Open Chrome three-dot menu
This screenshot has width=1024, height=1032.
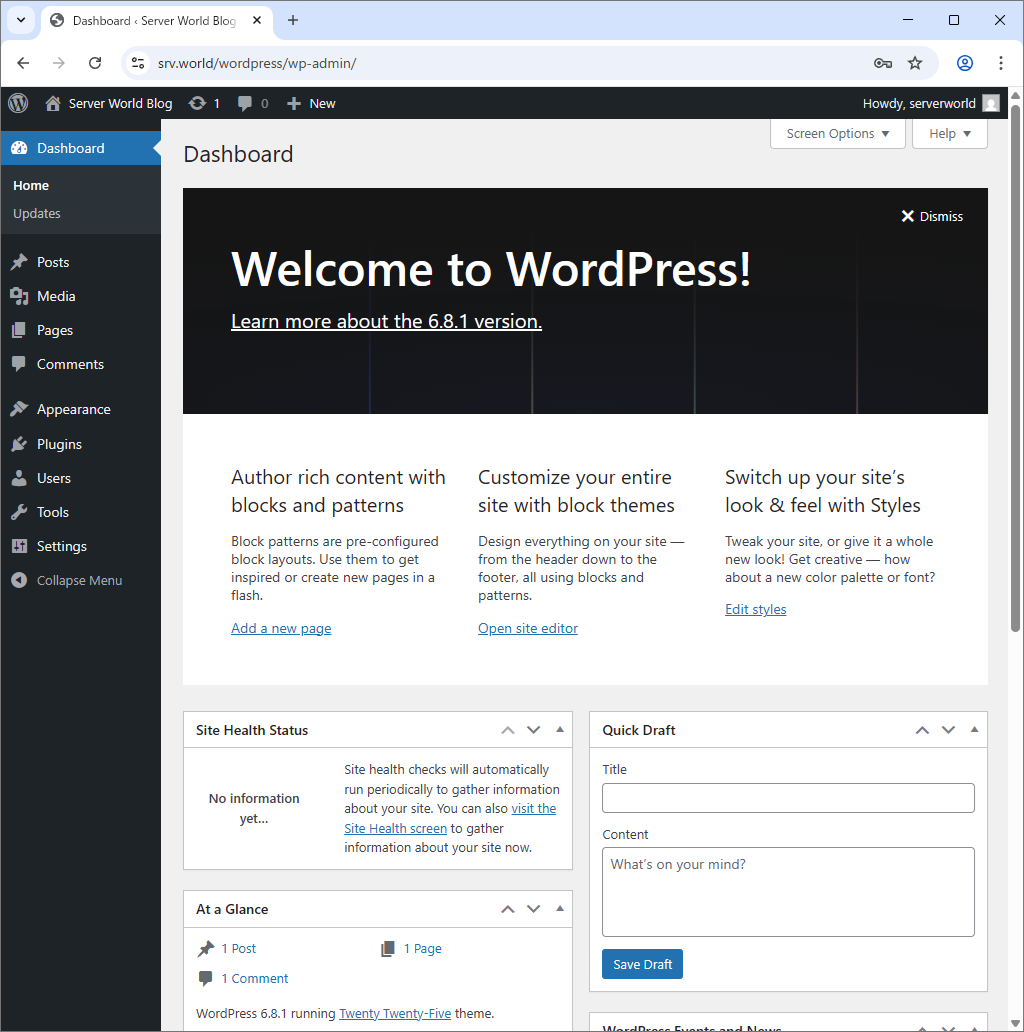click(1000, 63)
